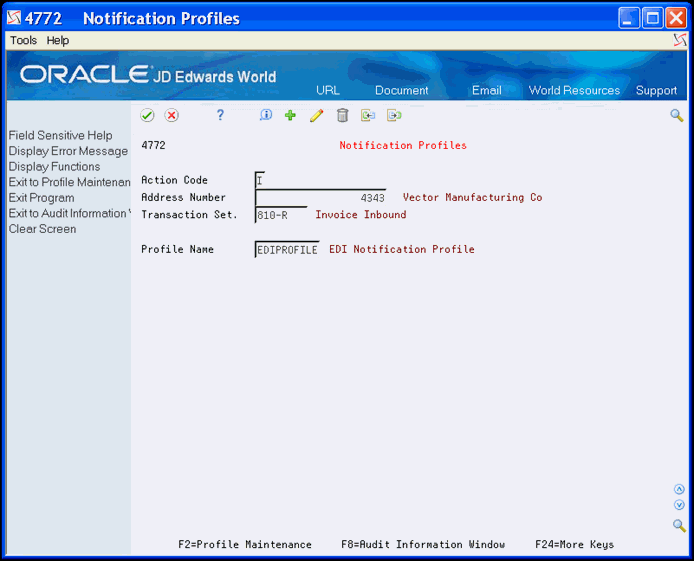Click the trash can Delete icon
Image resolution: width=694 pixels, height=561 pixels.
click(x=342, y=115)
